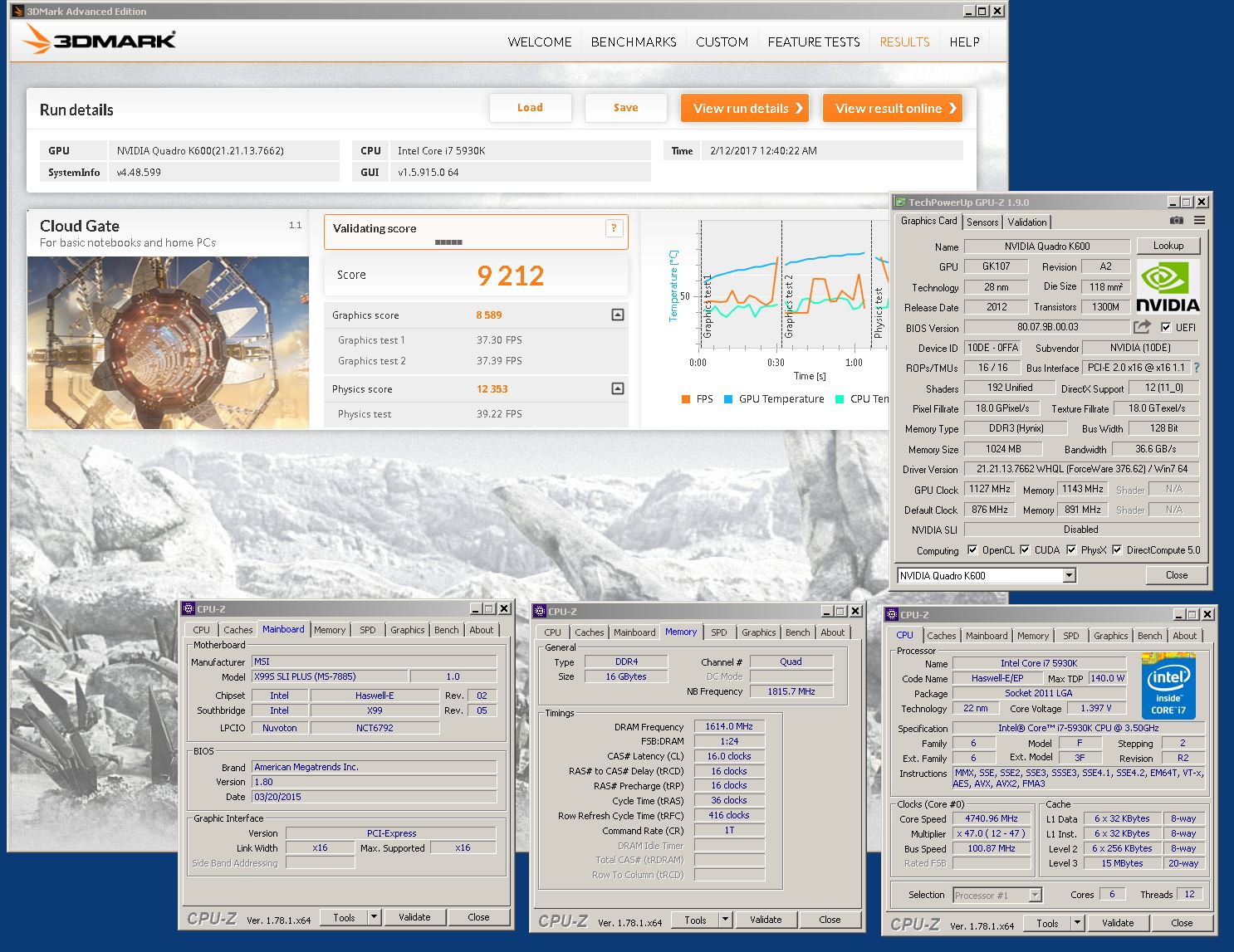Select Caches tab in Memory CPU-Z window
The height and width of the screenshot is (952, 1234).
(x=590, y=632)
